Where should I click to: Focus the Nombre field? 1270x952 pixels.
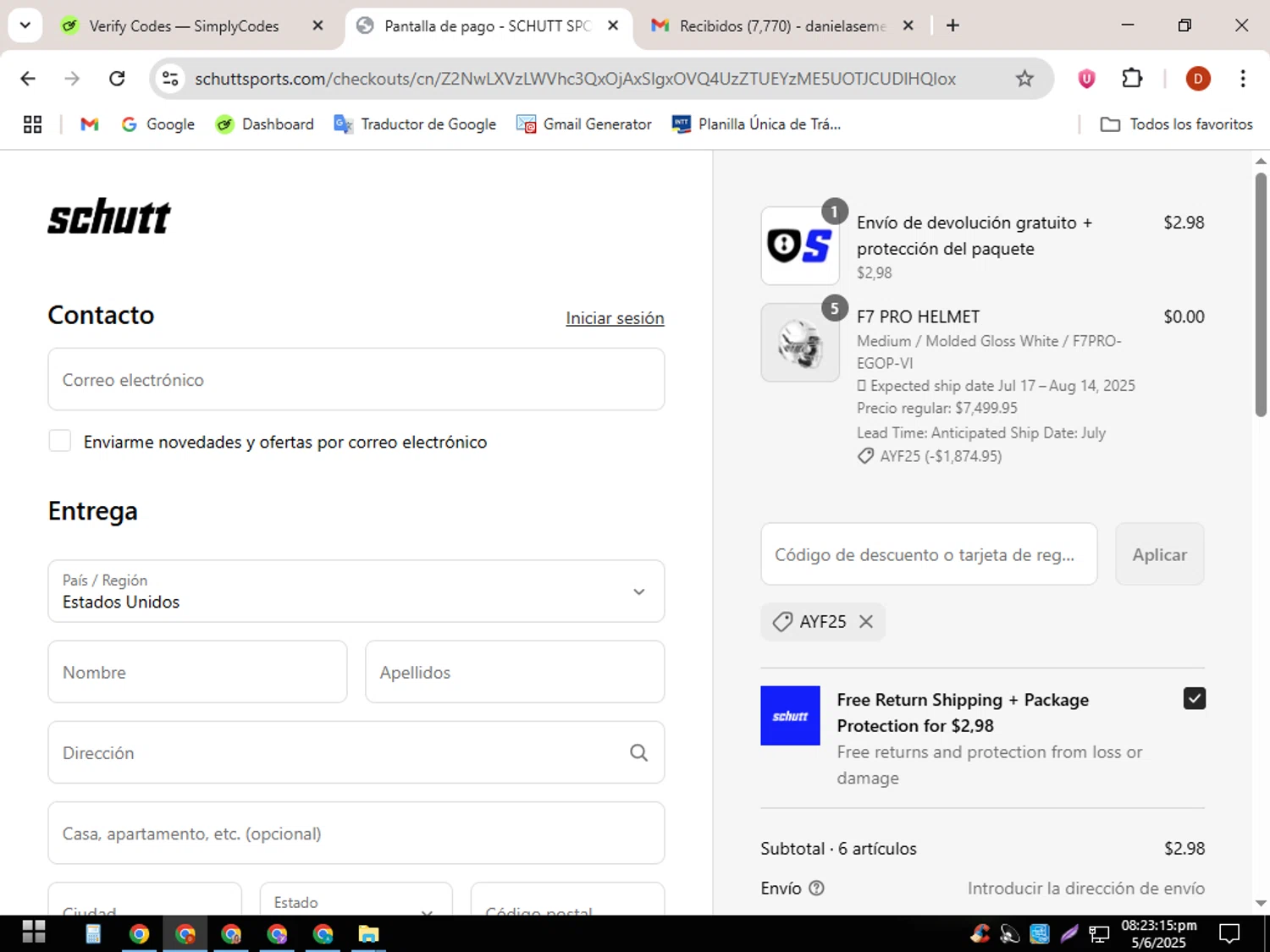click(x=197, y=672)
